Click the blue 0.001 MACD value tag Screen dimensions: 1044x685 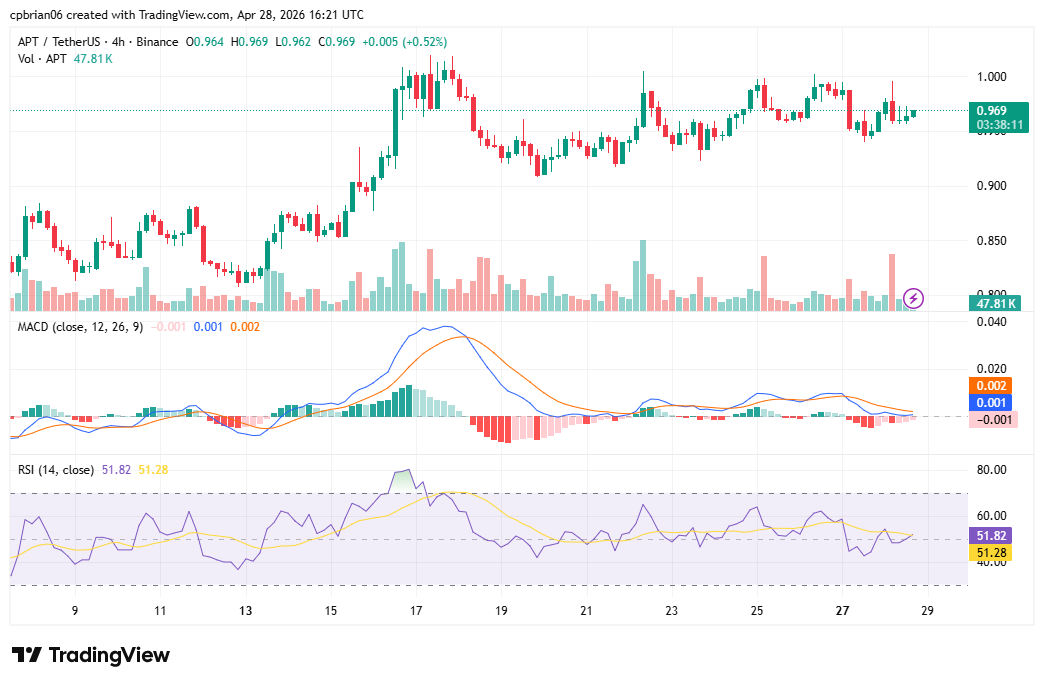click(996, 403)
